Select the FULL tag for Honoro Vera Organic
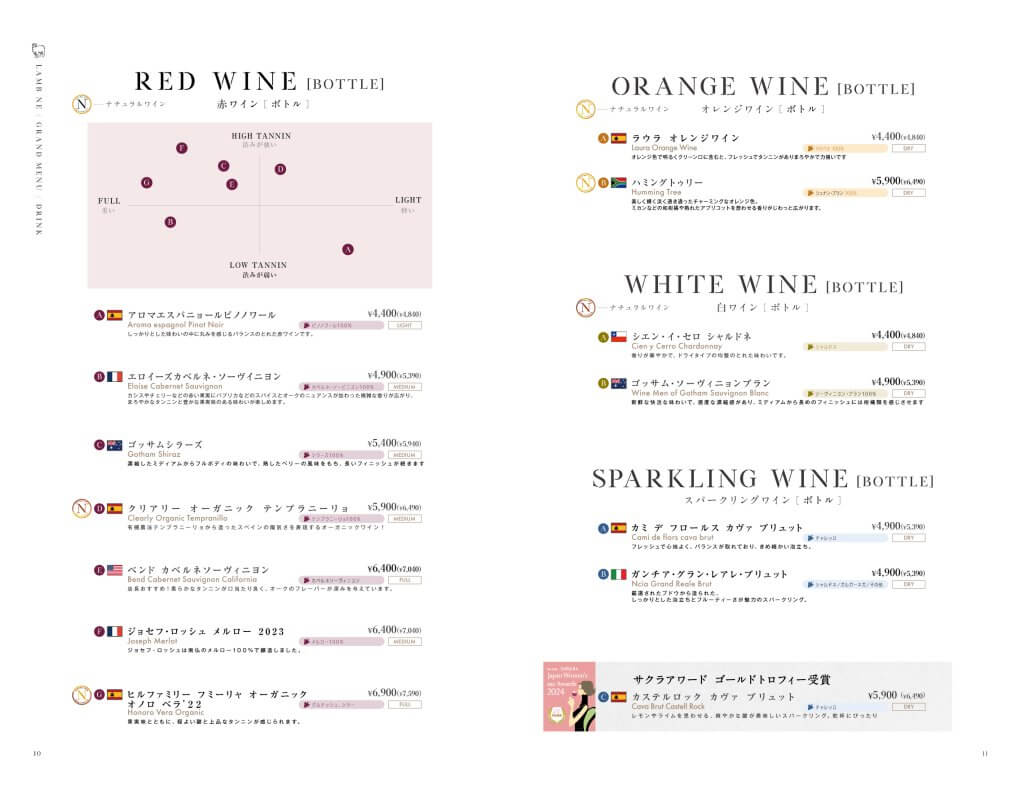 (405, 704)
